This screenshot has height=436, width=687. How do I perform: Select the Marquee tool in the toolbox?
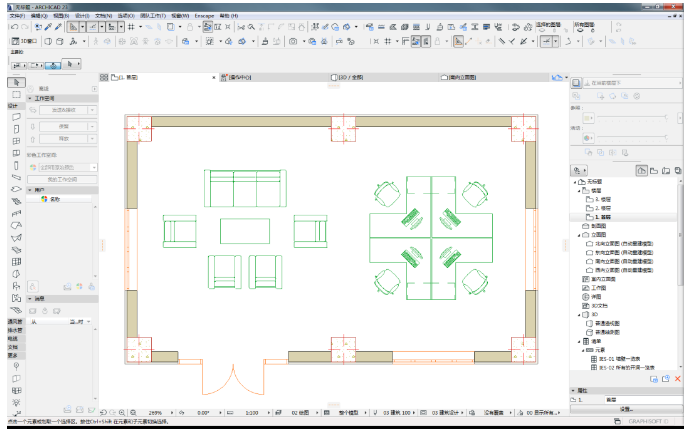[16, 95]
